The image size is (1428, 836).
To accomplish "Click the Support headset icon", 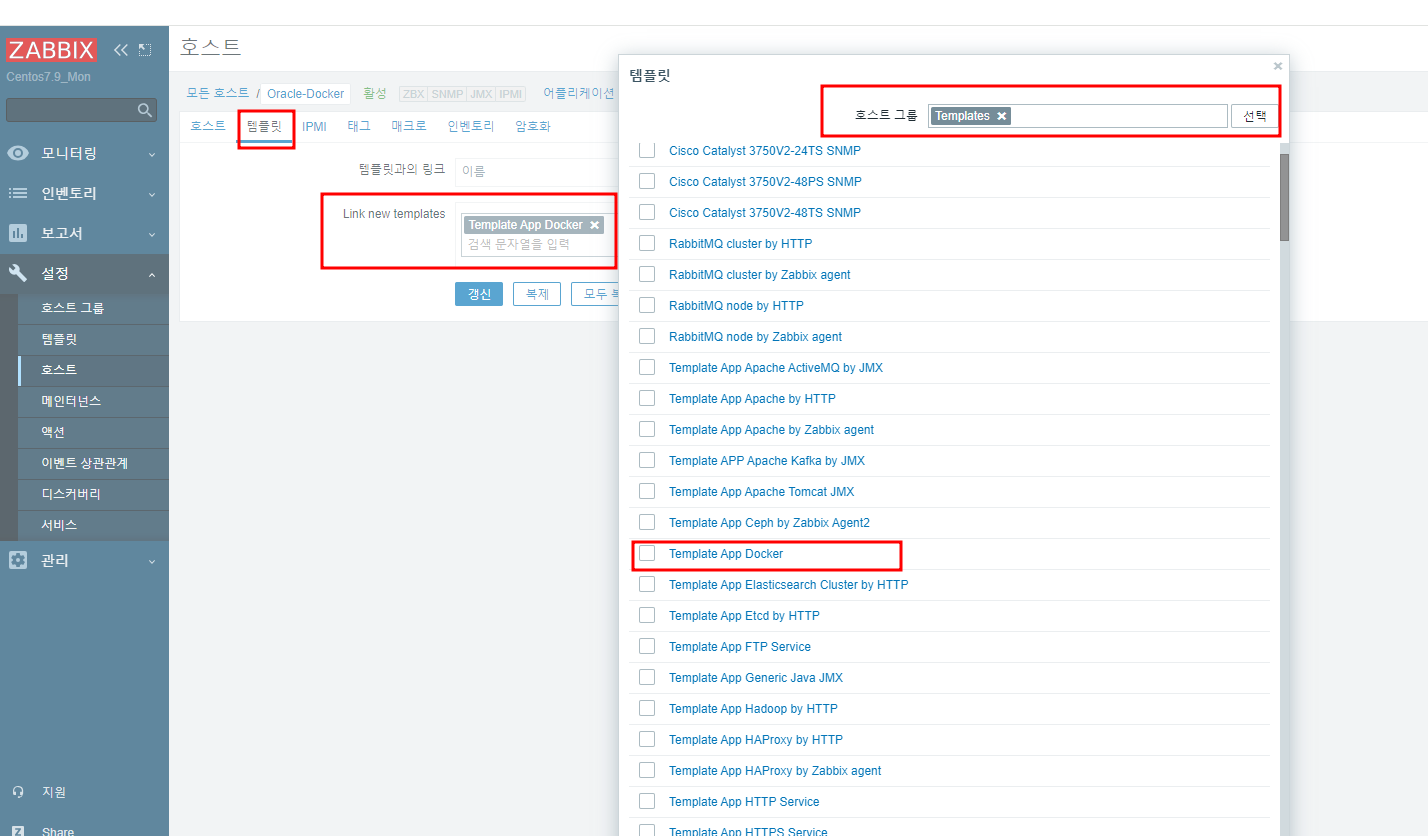I will click(x=18, y=792).
